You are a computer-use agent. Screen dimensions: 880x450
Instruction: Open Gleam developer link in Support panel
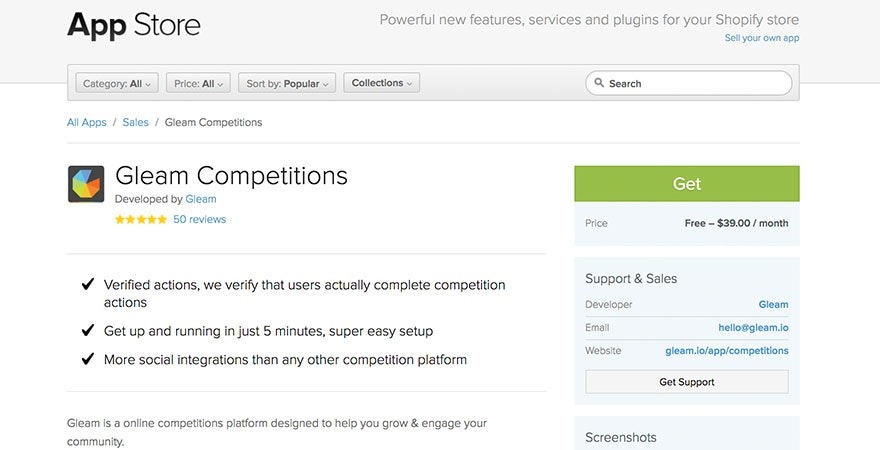tap(773, 305)
